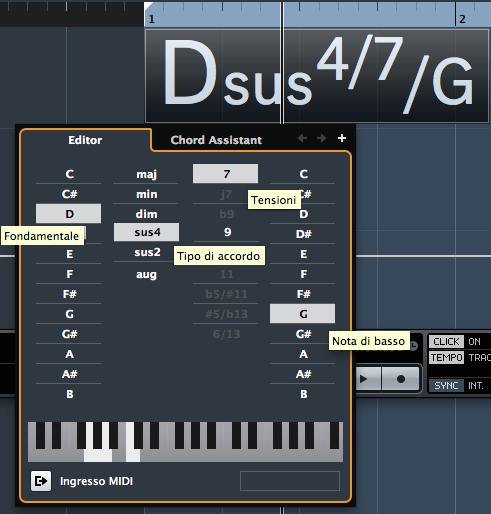Select highlighted root note D
Screen dimensions: 491x514
[69, 214]
